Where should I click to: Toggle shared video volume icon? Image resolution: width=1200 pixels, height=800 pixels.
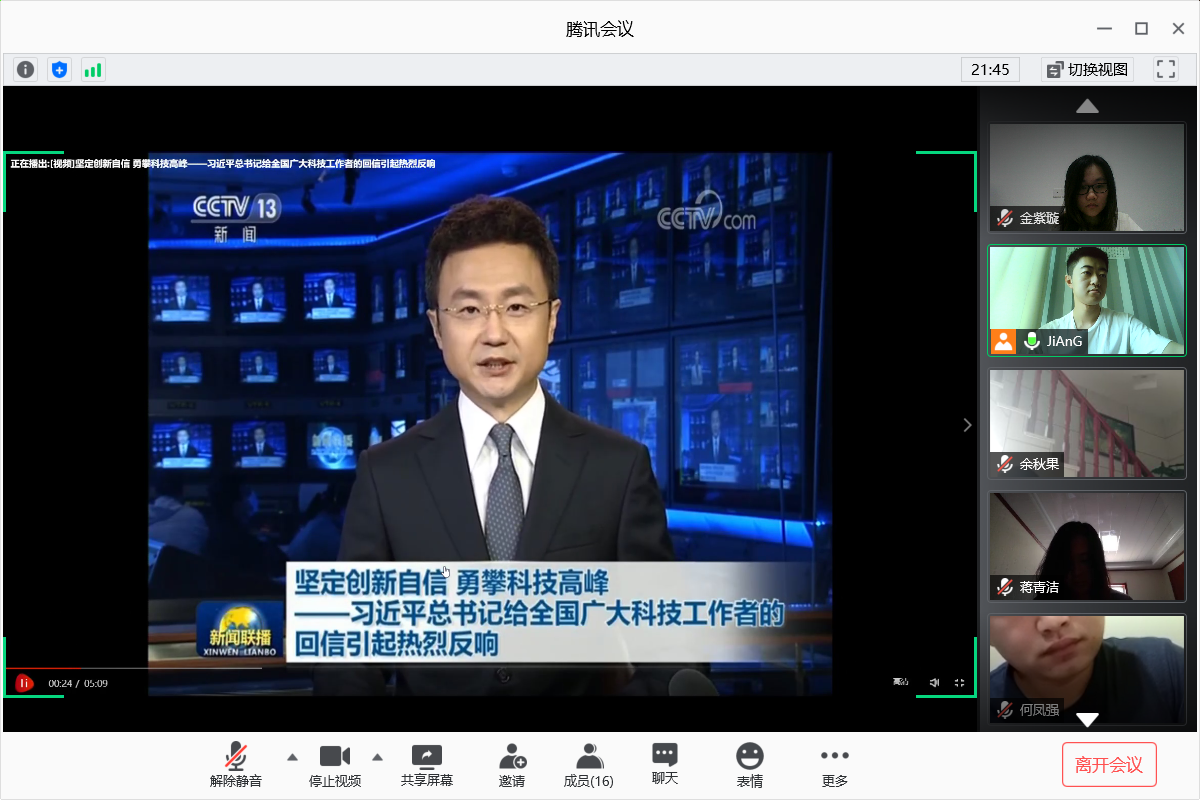point(934,682)
